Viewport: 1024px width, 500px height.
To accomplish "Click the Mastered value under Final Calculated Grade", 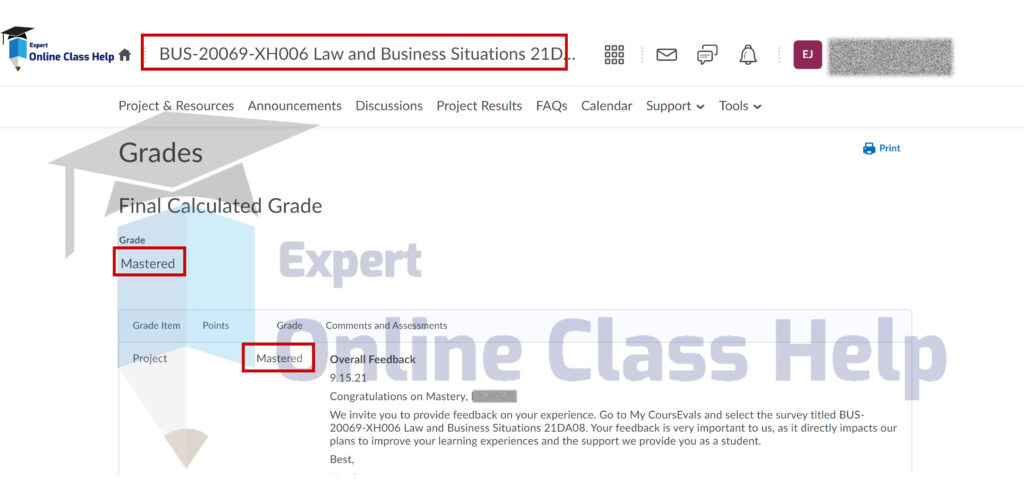I will 148,264.
